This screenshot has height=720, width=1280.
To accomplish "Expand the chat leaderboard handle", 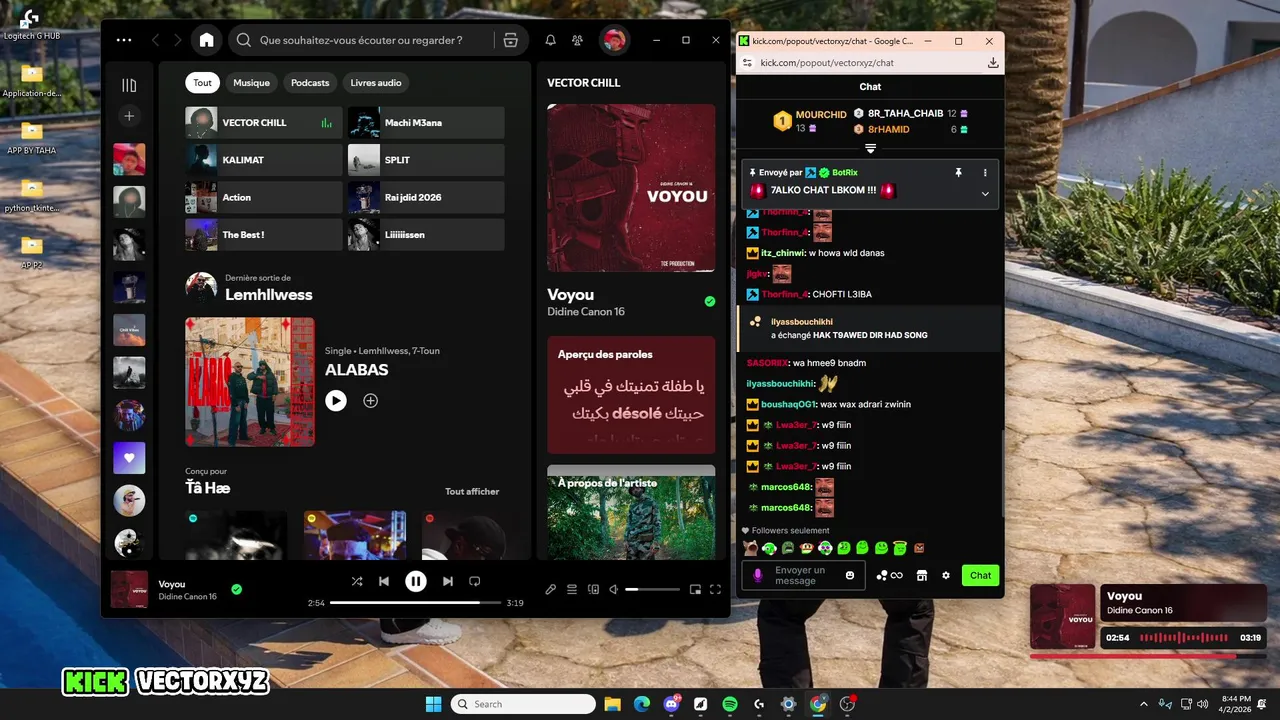I will (870, 149).
